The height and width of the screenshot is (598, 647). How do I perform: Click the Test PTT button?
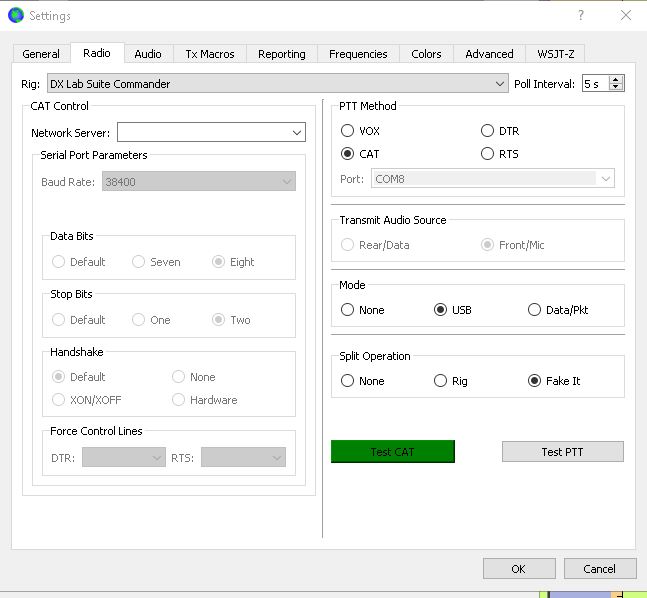coord(562,452)
